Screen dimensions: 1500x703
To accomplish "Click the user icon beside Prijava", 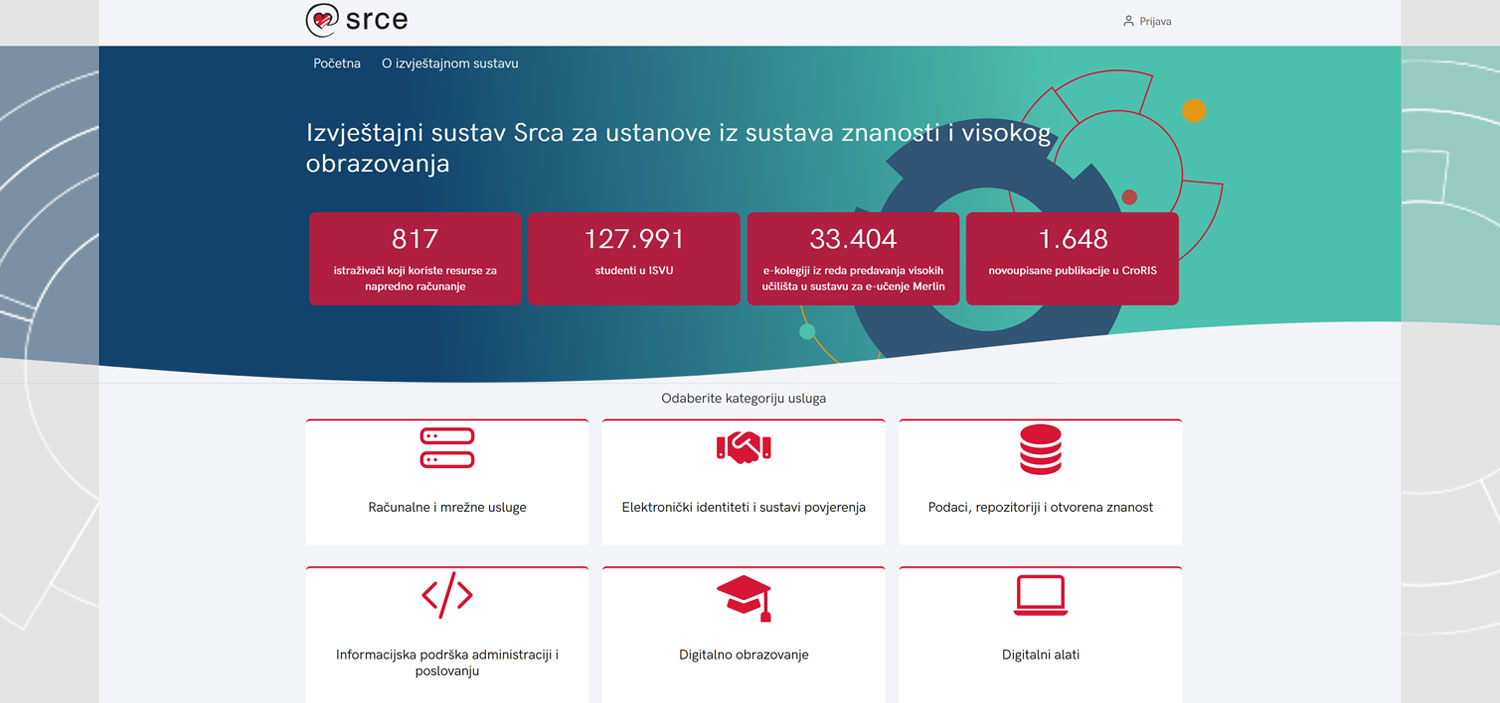I will (x=1128, y=21).
